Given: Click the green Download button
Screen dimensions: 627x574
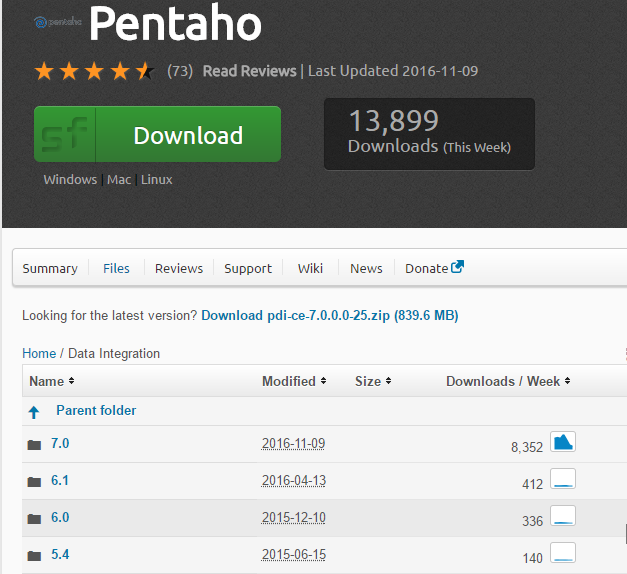Looking at the screenshot, I should tap(158, 134).
